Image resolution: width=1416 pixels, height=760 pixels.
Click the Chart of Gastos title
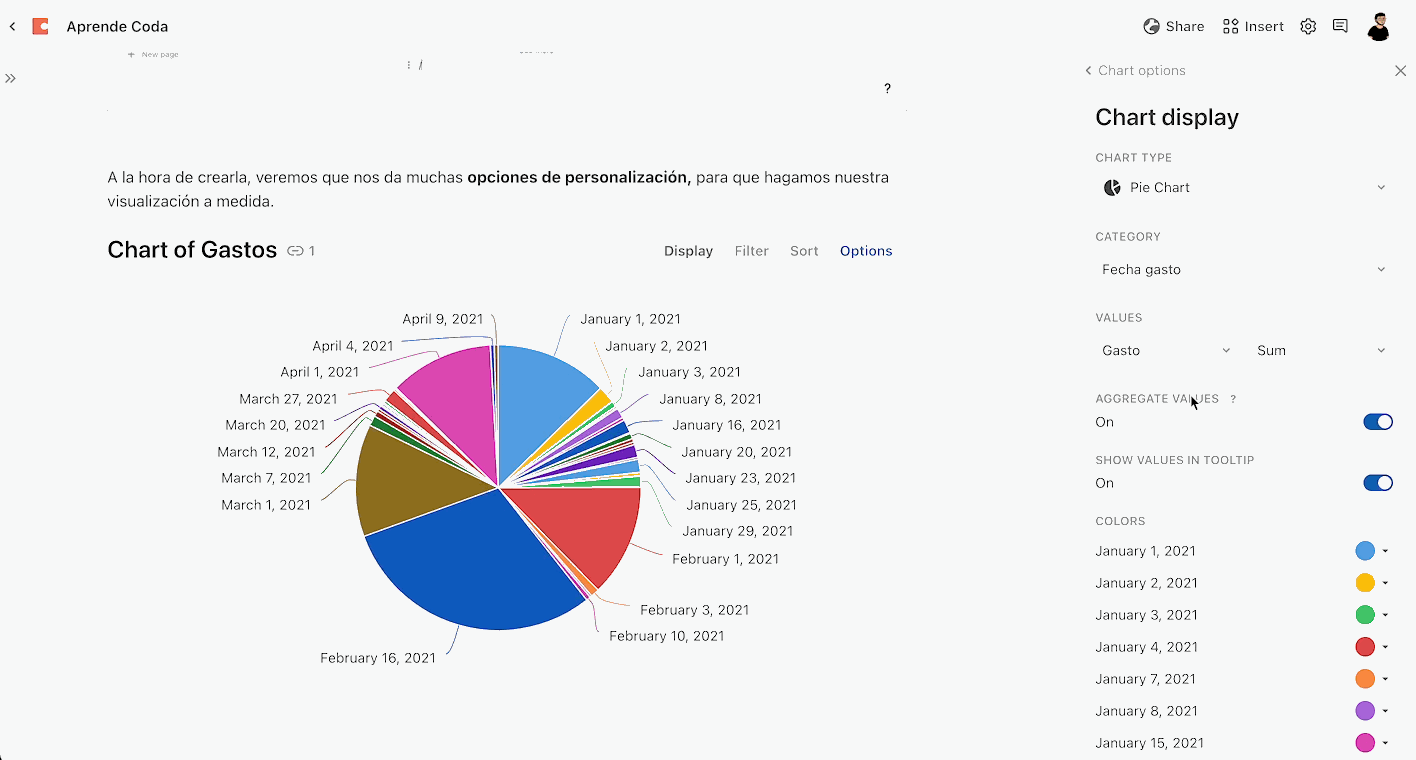coord(192,250)
